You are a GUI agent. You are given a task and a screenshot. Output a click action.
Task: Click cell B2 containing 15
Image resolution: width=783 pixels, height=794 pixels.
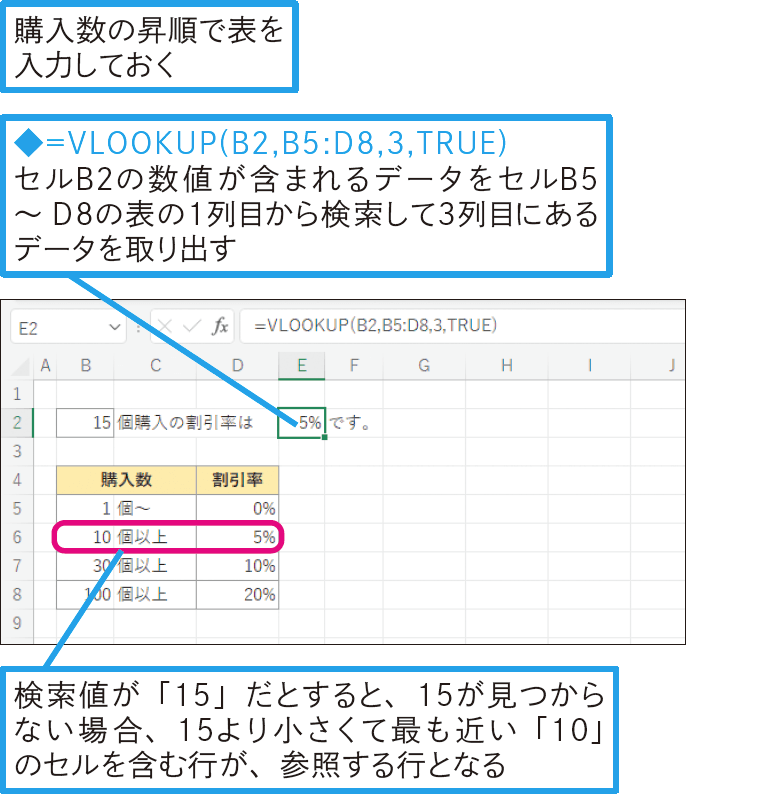point(85,423)
